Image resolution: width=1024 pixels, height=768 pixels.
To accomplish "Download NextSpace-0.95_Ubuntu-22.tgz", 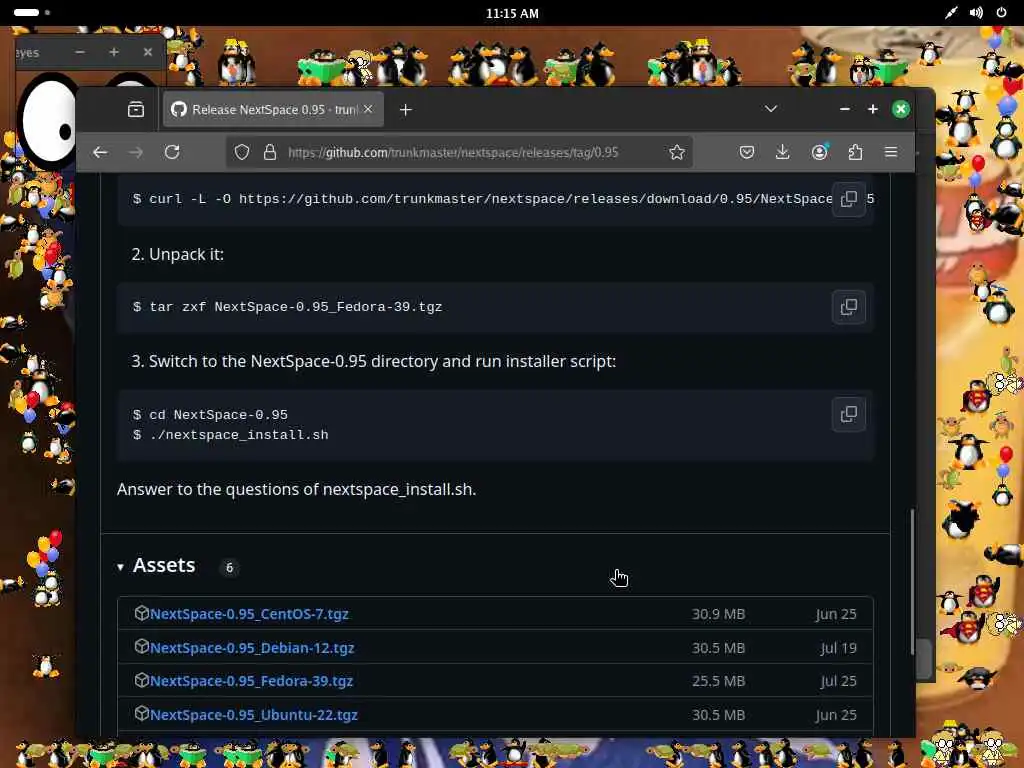I will (253, 714).
